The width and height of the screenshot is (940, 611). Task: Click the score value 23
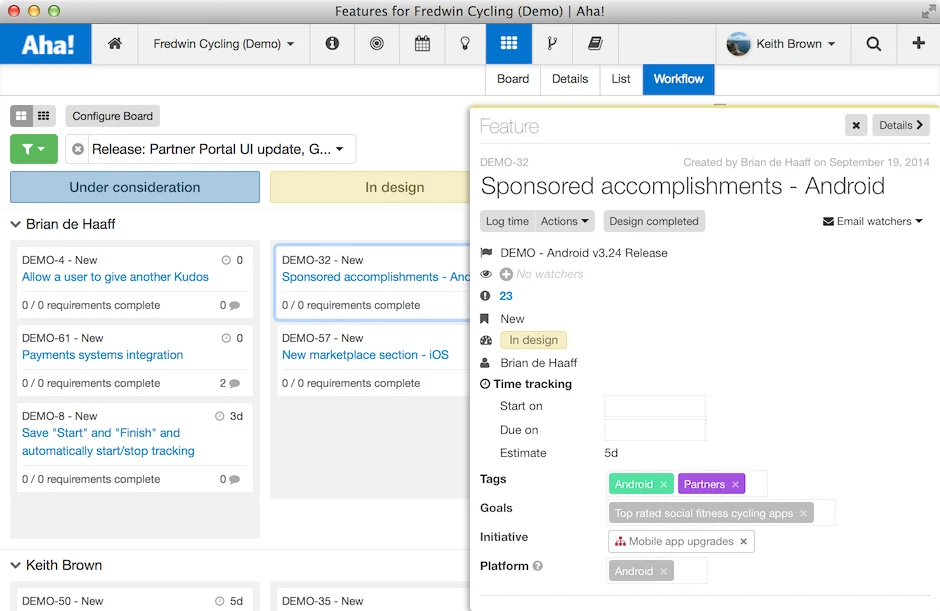coord(506,296)
